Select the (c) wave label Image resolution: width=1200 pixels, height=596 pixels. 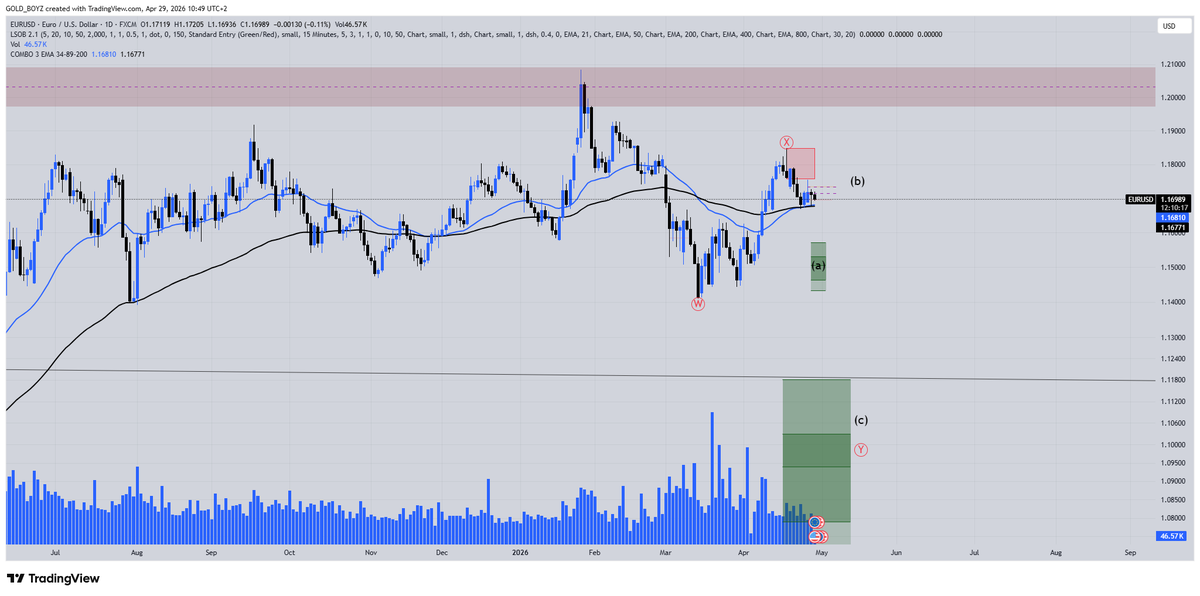(861, 421)
